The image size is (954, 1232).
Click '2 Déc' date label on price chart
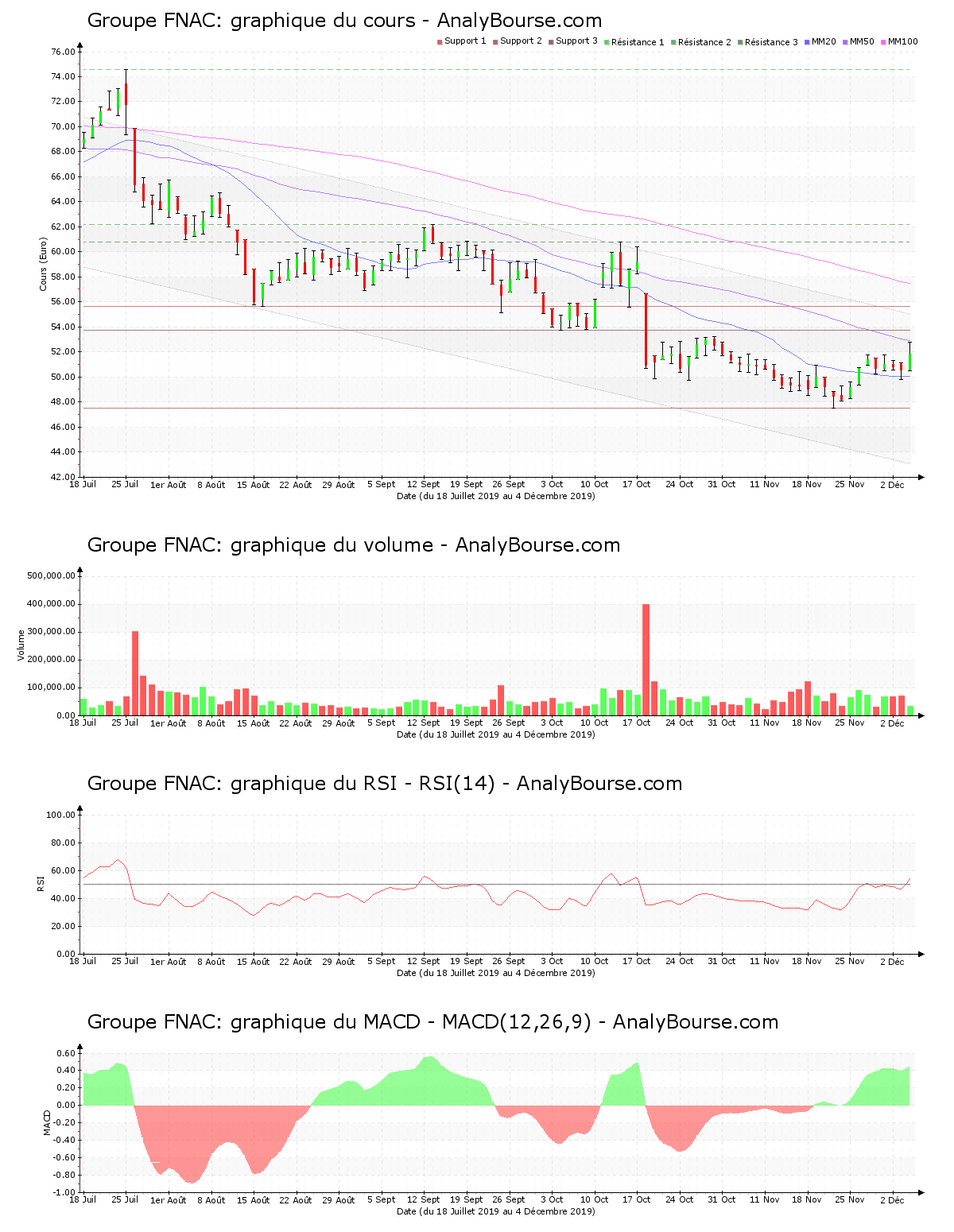pos(892,484)
